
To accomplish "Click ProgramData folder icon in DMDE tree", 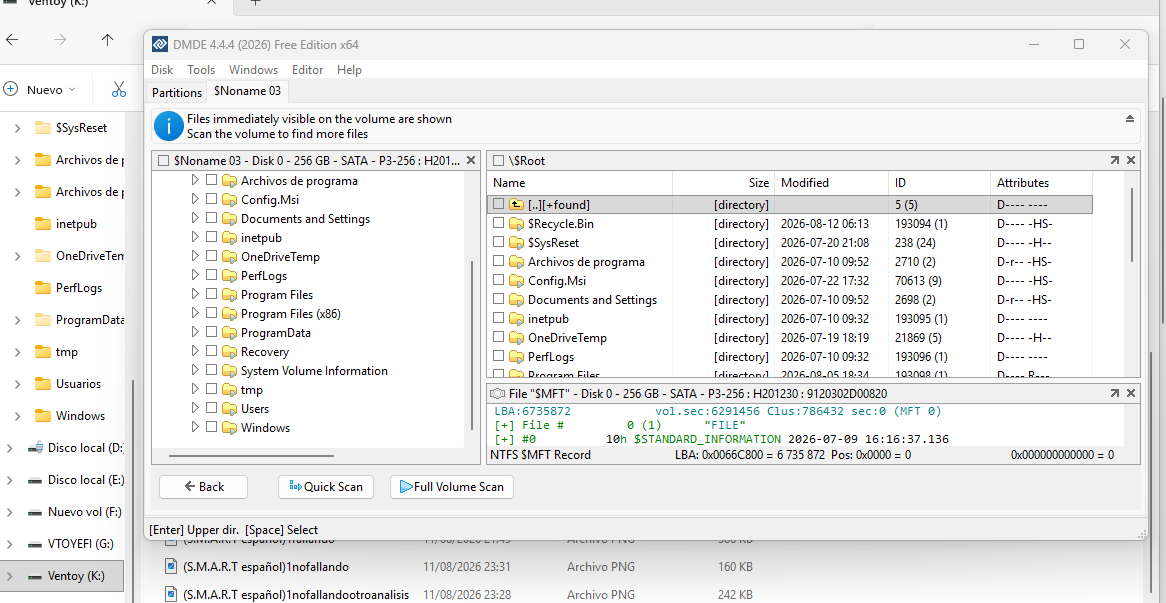I will pyautogui.click(x=229, y=333).
